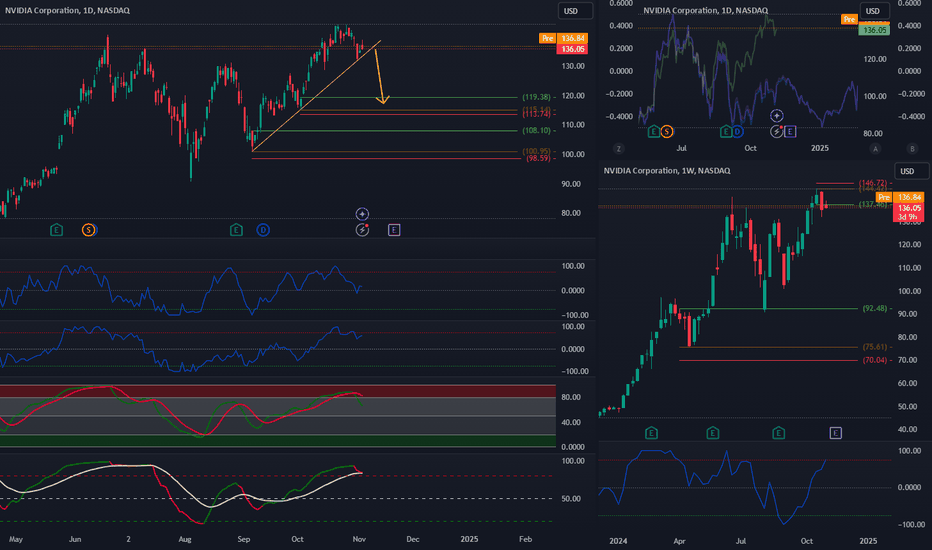Click the sparkle star icon in top-right chart
Image resolution: width=932 pixels, height=550 pixels.
point(777,115)
